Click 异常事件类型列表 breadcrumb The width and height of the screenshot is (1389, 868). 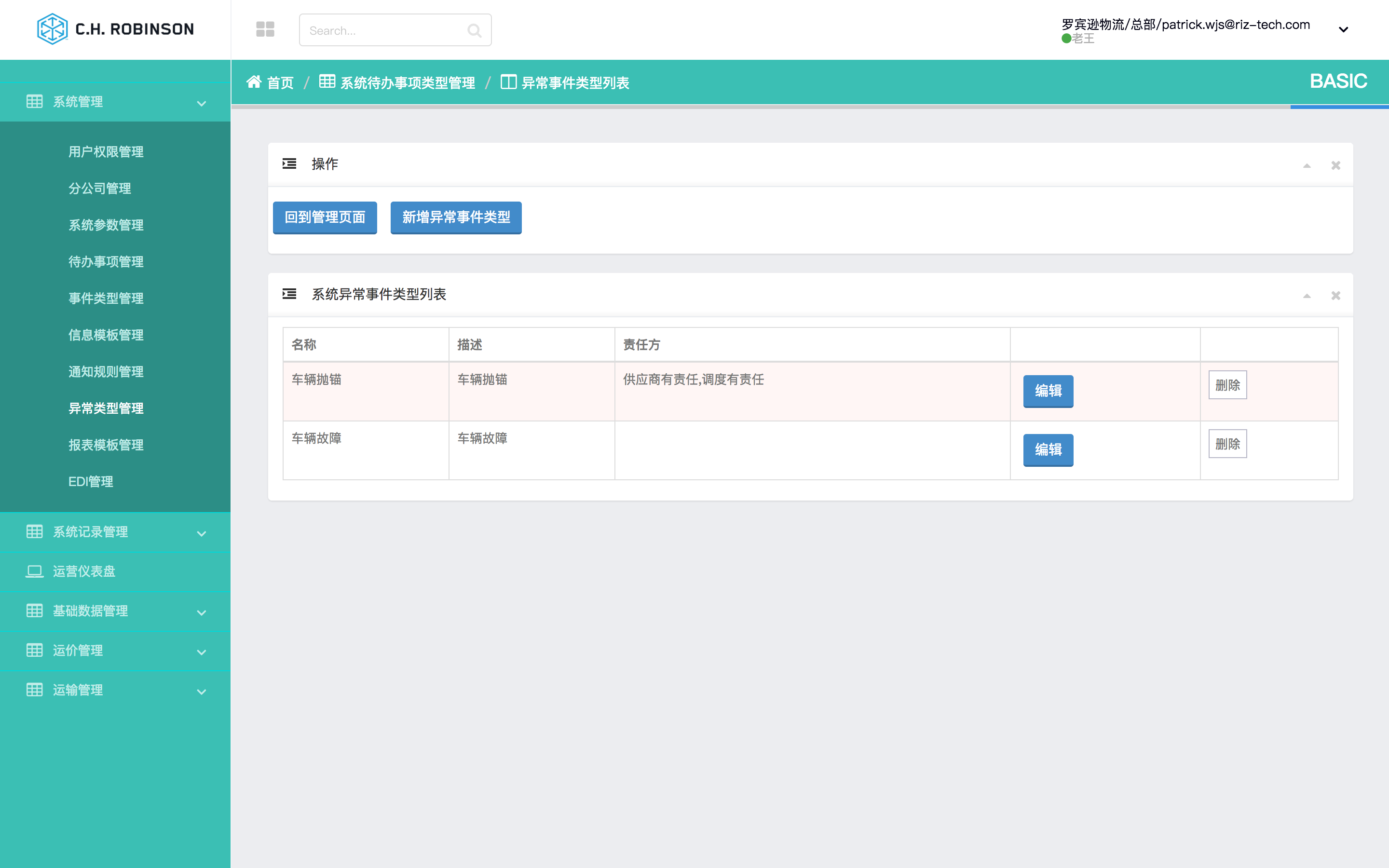(x=575, y=82)
